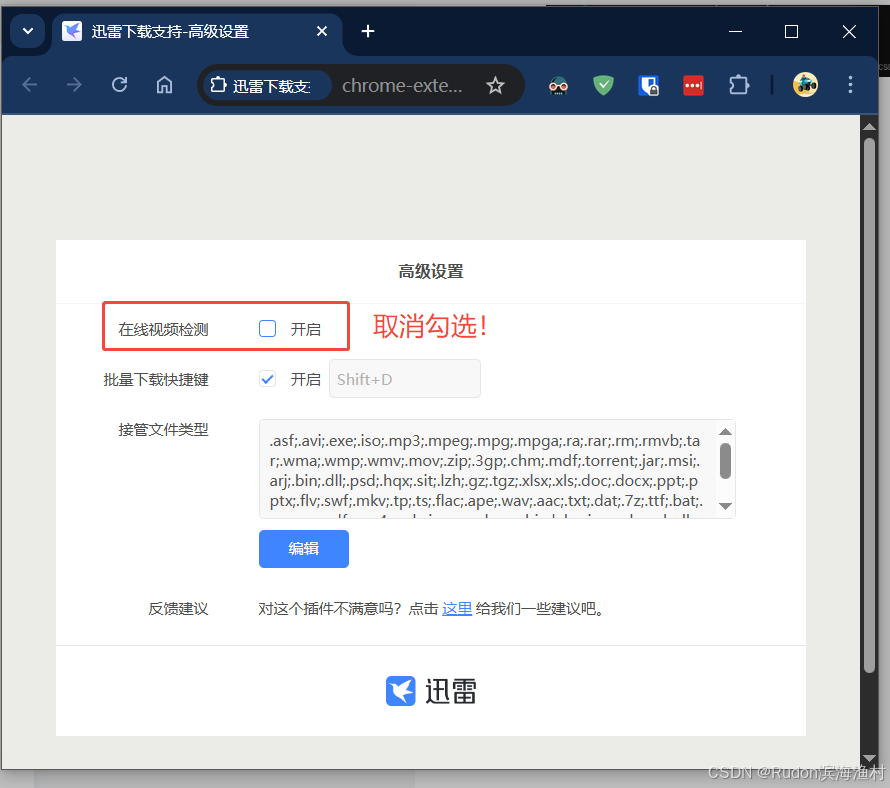Close the 迅雷下载支持 tab
The height and width of the screenshot is (788, 890).
point(322,31)
